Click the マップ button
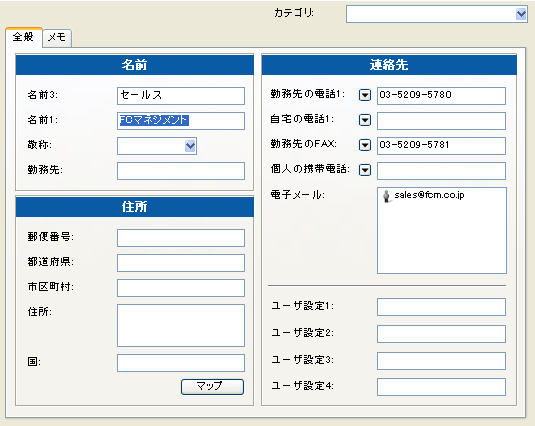This screenshot has height=426, width=535. click(212, 387)
